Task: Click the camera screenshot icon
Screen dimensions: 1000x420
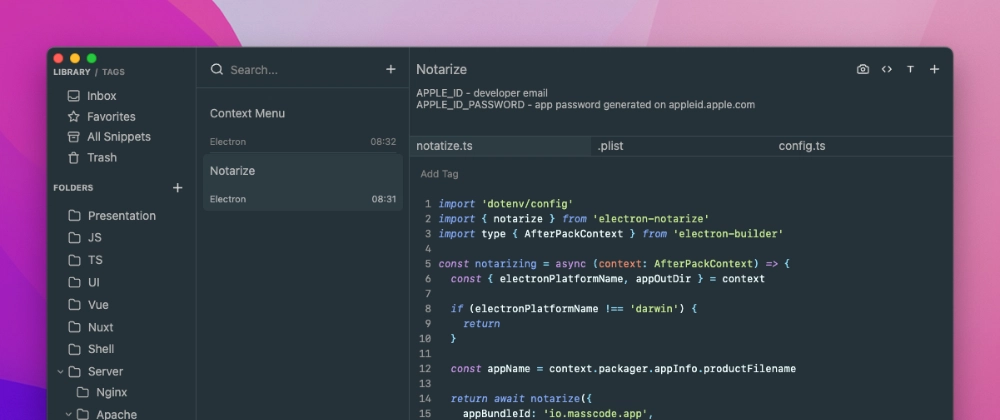Action: [862, 69]
